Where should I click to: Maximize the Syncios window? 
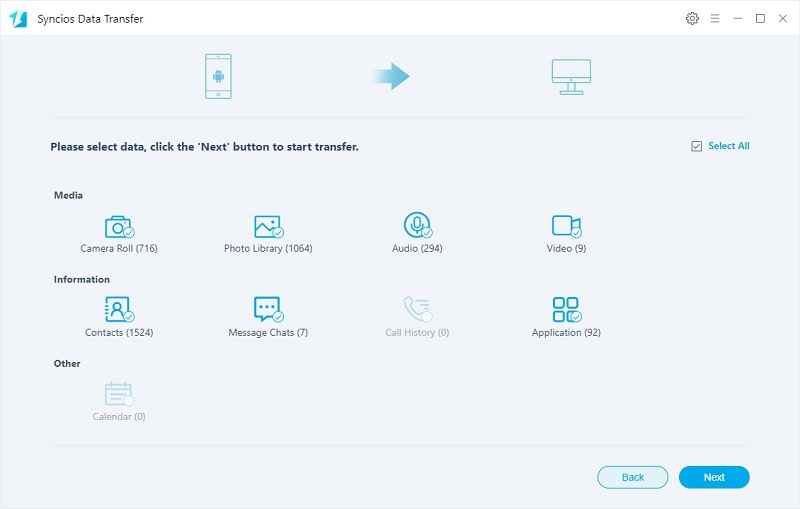coord(760,18)
